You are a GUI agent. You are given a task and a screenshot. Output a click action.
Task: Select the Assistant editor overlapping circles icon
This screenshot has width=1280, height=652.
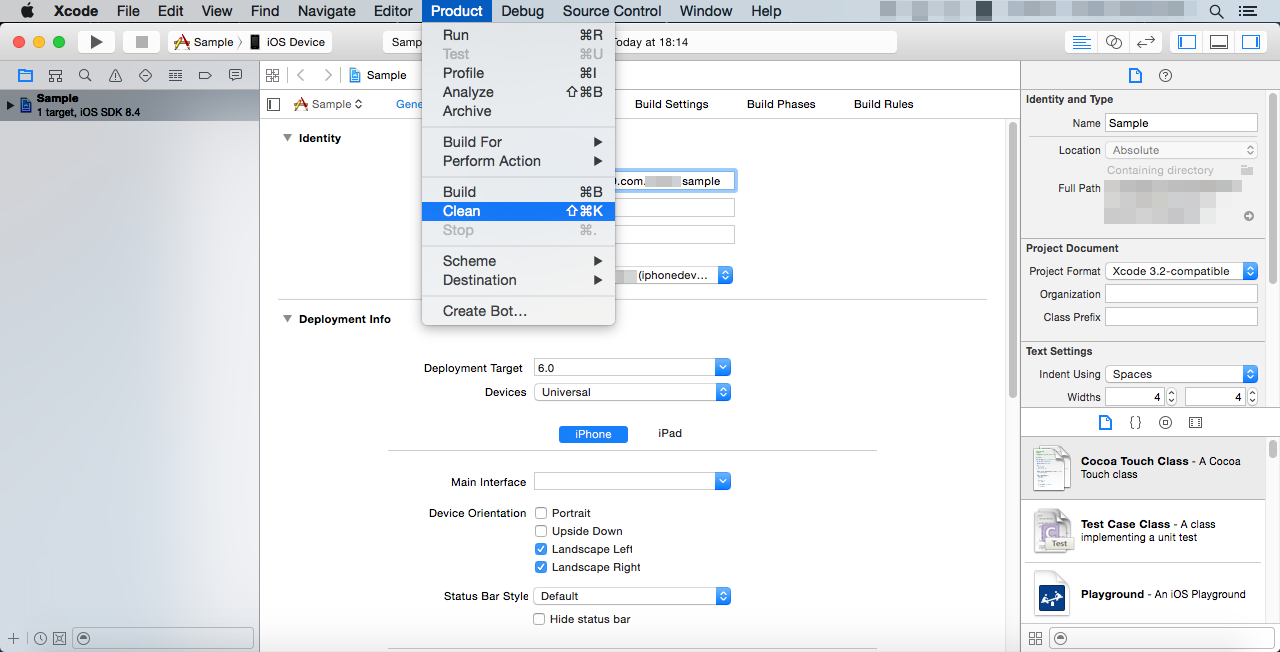tap(1113, 42)
